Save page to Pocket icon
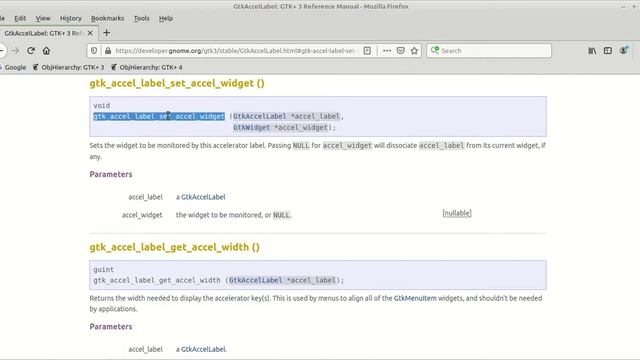Viewport: 640px width, 360px height. [401, 51]
